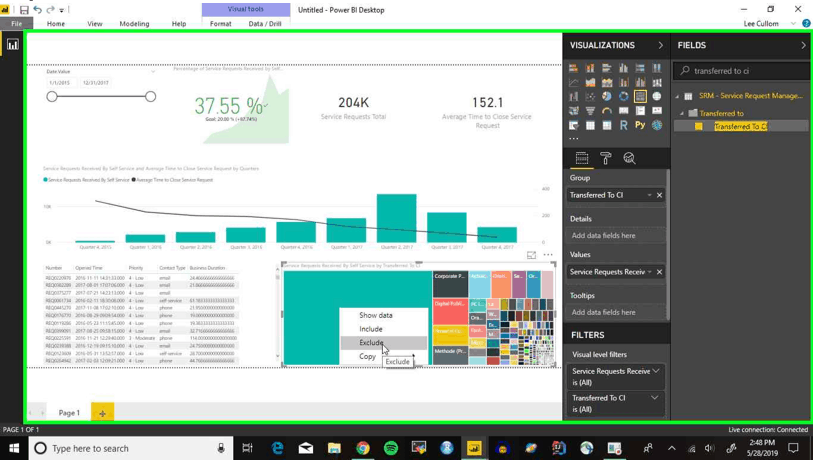Switch to the Home ribbon tab
This screenshot has height=461, width=816.
tap(56, 23)
